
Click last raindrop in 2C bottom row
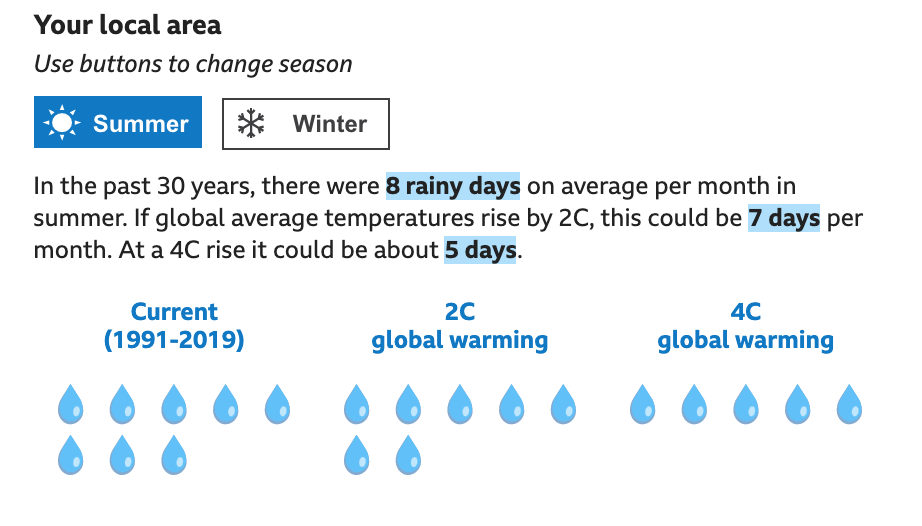[x=408, y=454]
